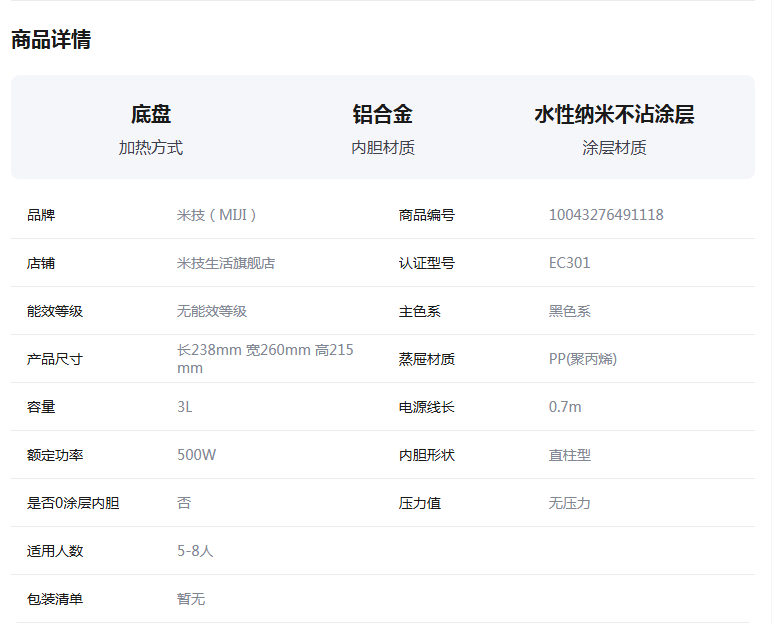Click the 商品编号 label
Screen dimensions: 772x624
(426, 215)
